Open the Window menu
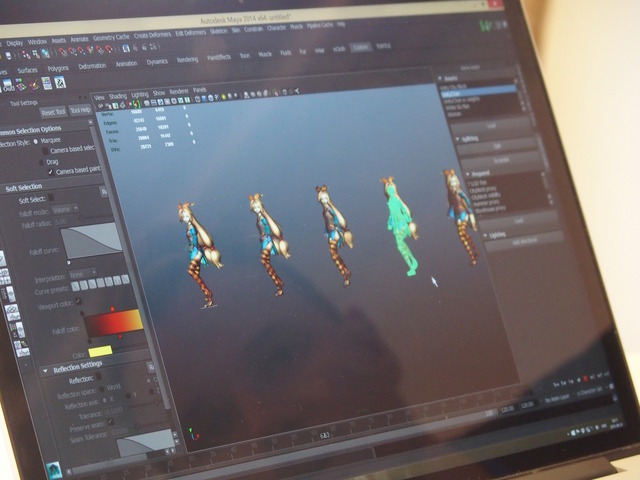 tap(37, 42)
